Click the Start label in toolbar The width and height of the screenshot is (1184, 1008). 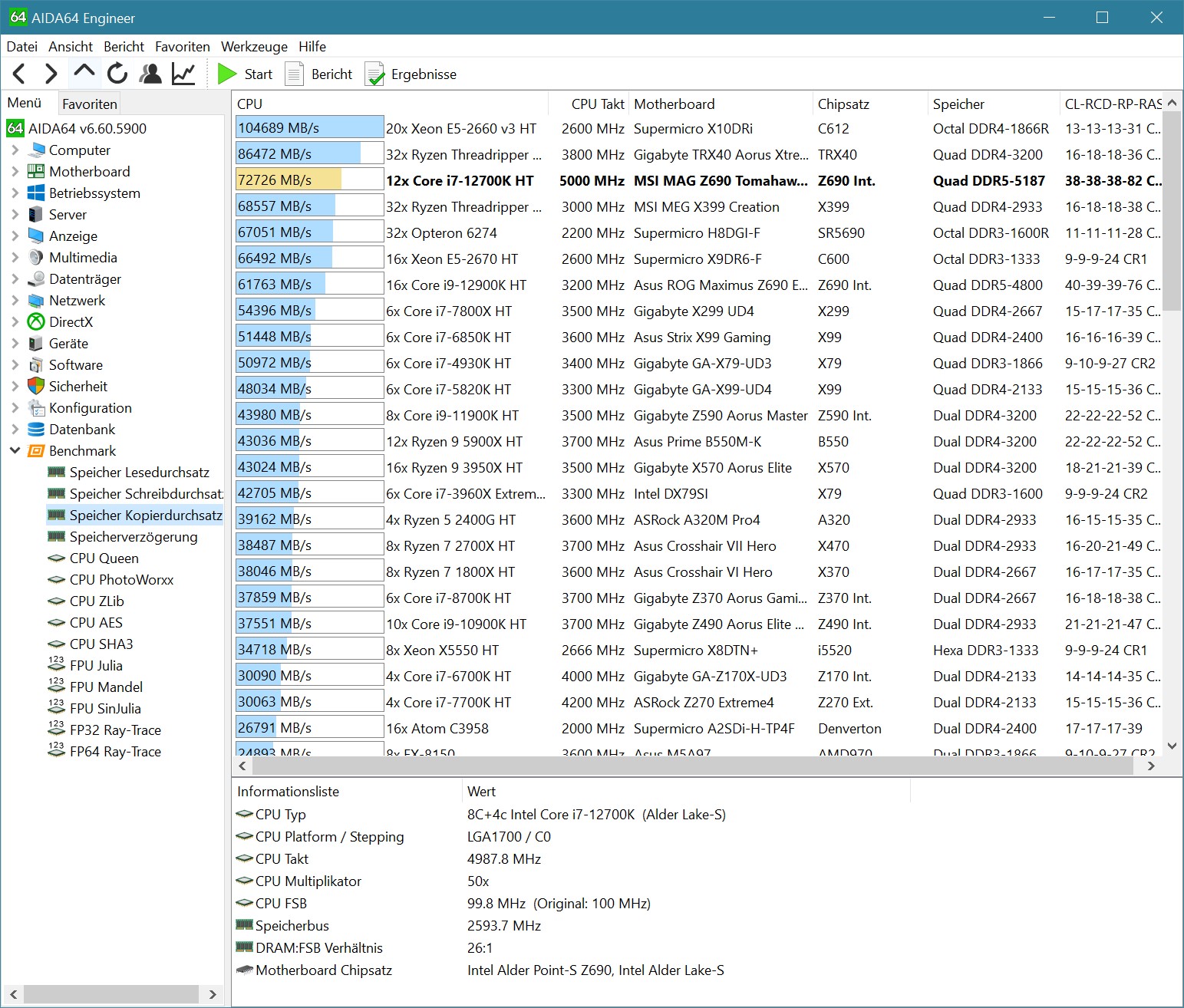point(259,74)
